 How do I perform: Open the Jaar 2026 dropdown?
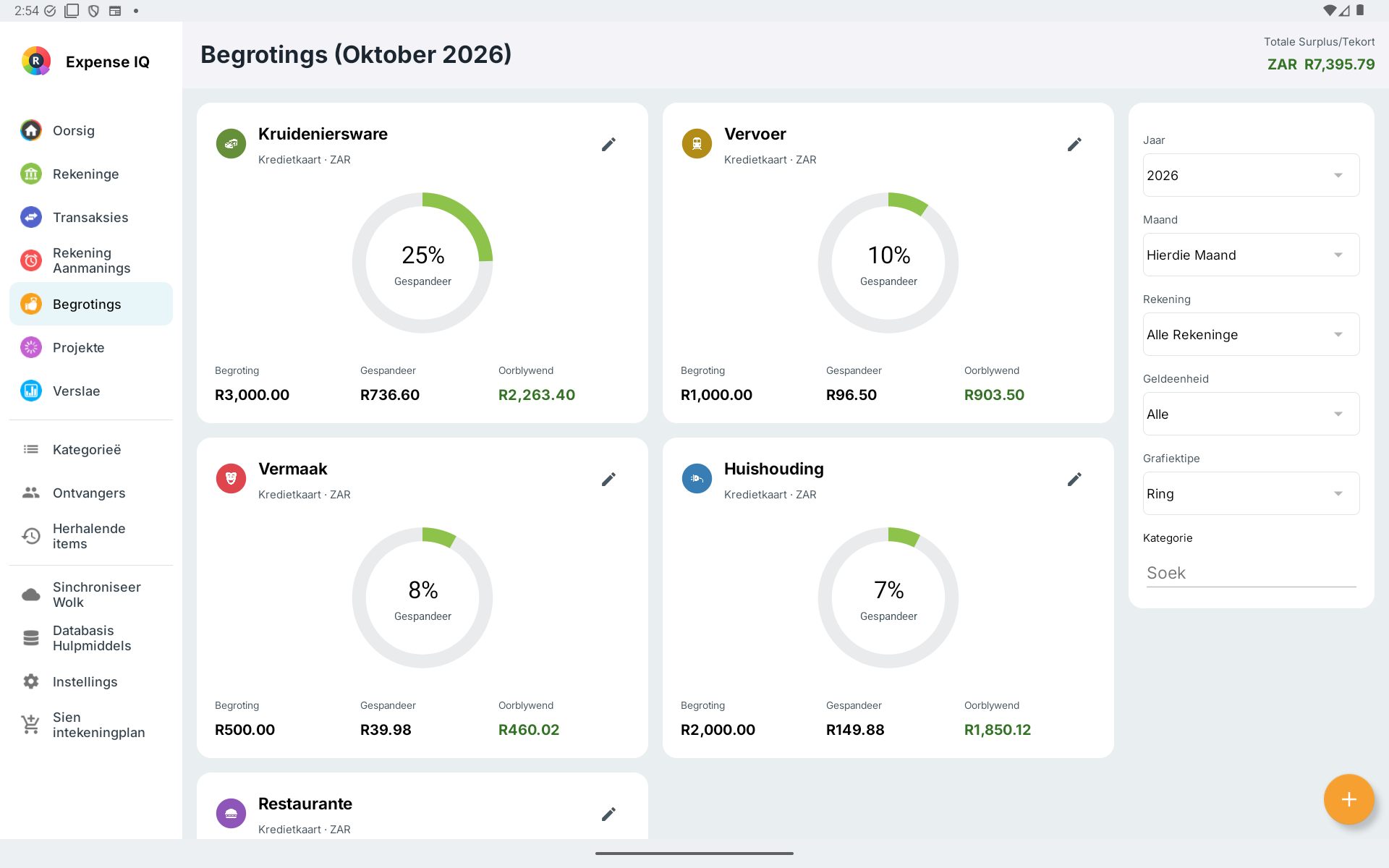click(x=1251, y=175)
